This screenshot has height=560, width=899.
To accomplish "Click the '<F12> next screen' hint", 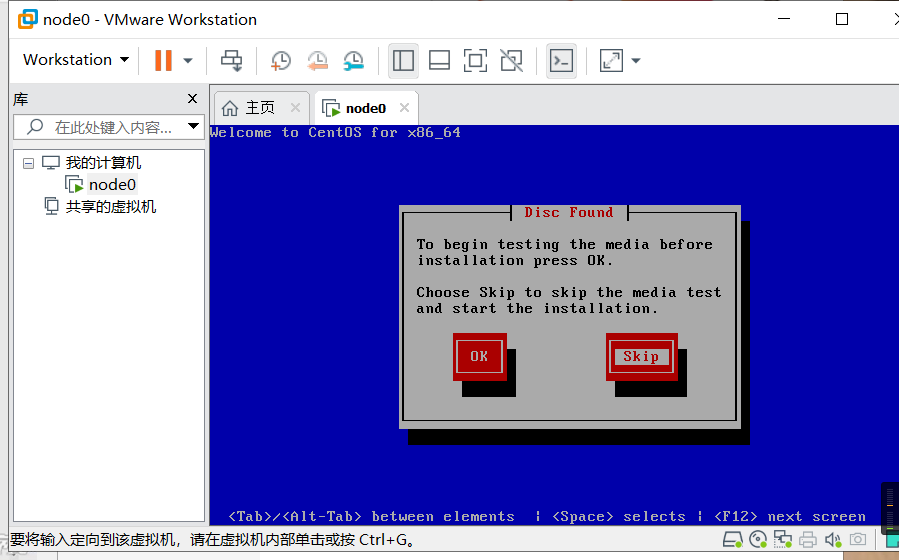I will coord(790,516).
